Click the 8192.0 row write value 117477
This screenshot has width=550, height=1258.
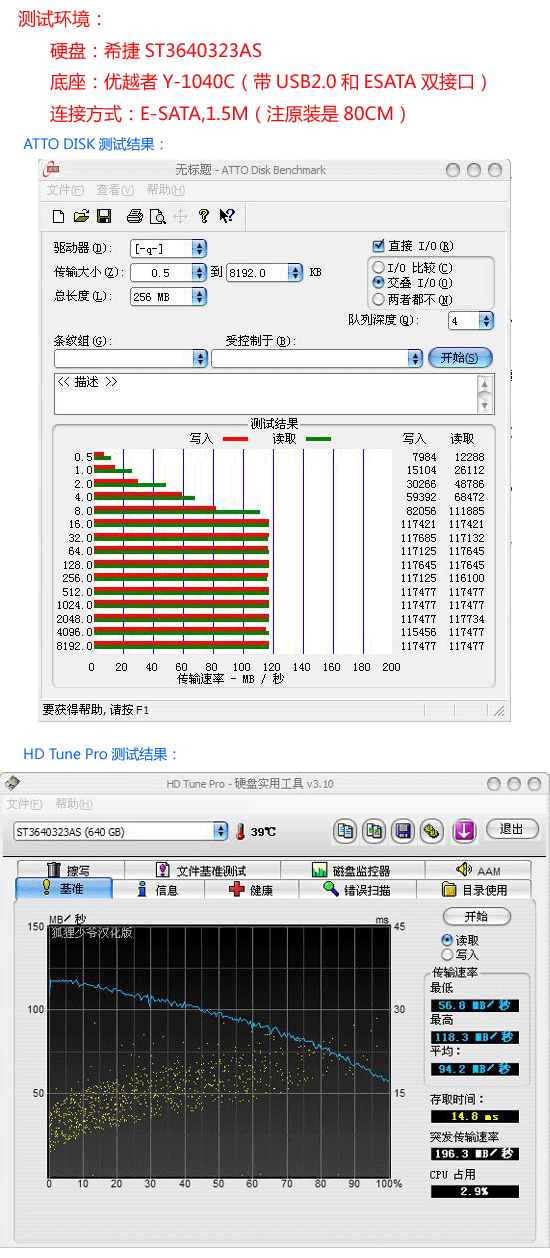pyautogui.click(x=419, y=646)
